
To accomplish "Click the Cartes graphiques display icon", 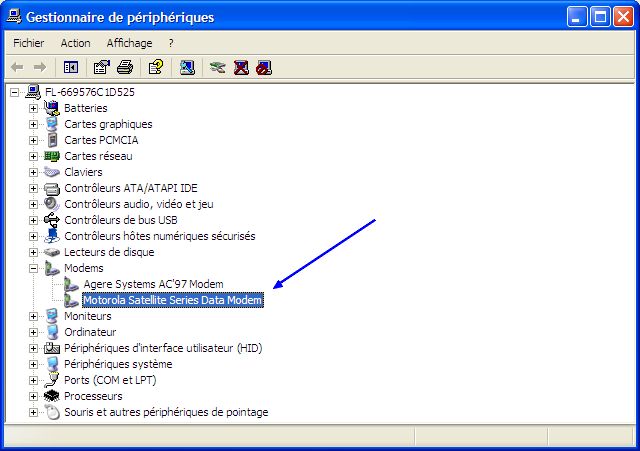I will point(52,124).
